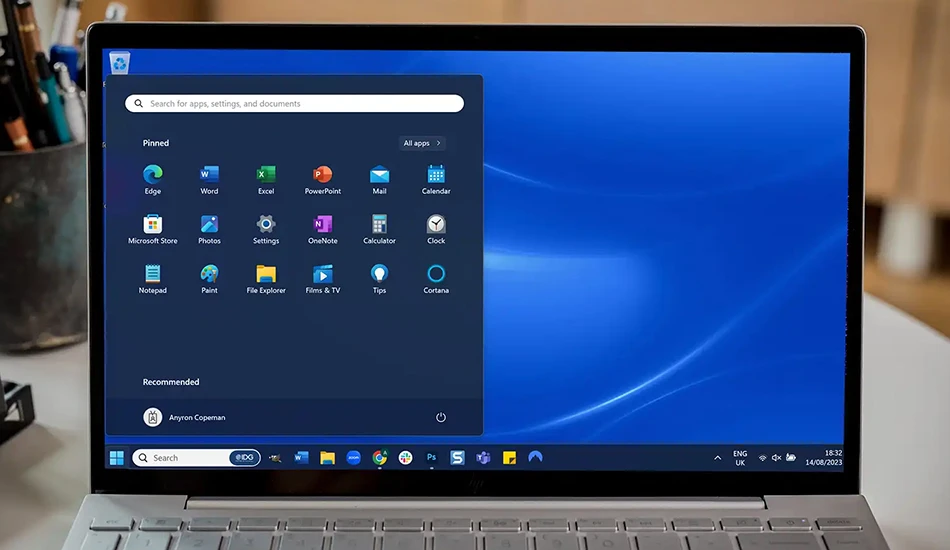Open the Clock app
The width and height of the screenshot is (950, 550).
(x=436, y=229)
